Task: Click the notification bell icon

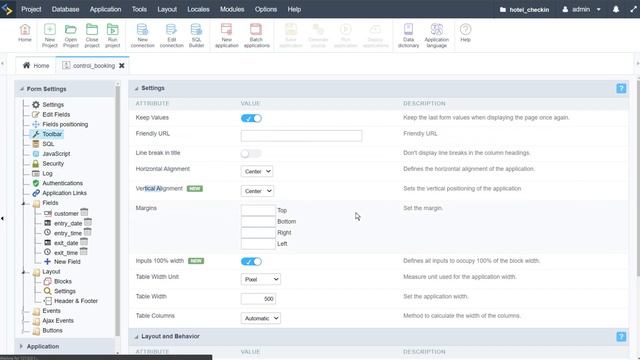Action: 616,9
